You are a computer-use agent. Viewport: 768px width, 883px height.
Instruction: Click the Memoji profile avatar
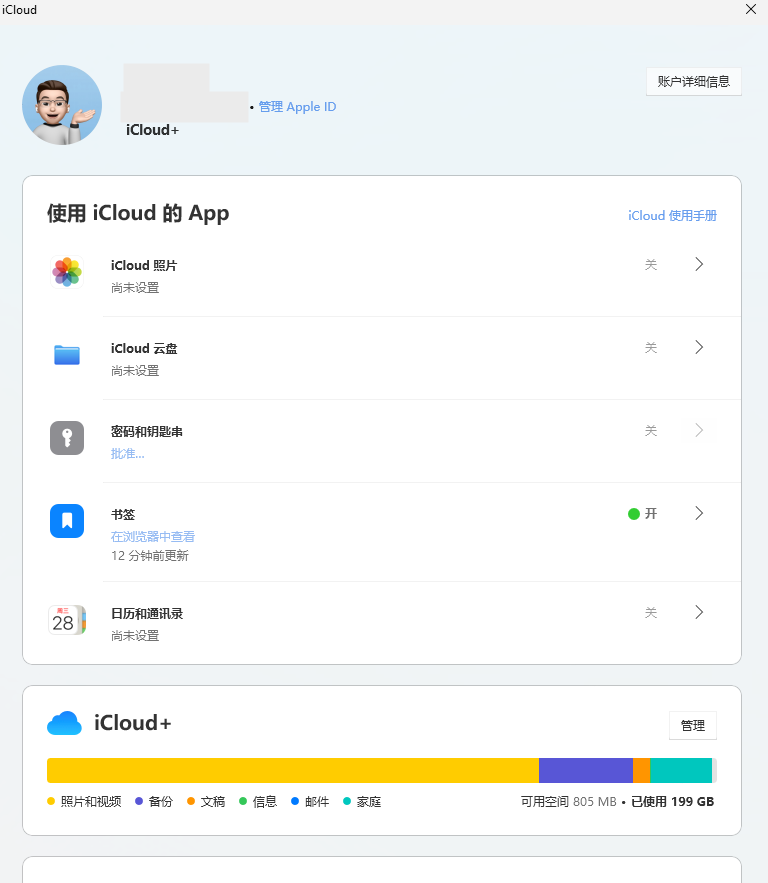click(x=62, y=105)
